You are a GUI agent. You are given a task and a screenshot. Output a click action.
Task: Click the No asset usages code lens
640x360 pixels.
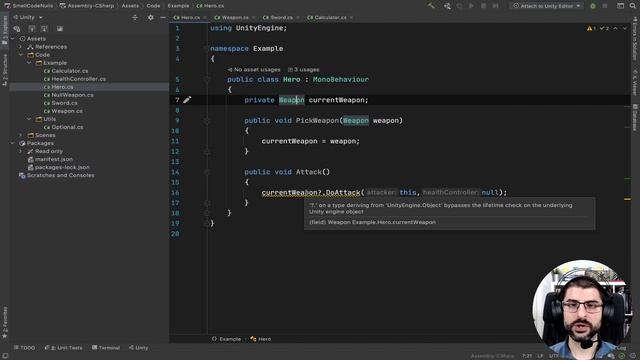254,70
